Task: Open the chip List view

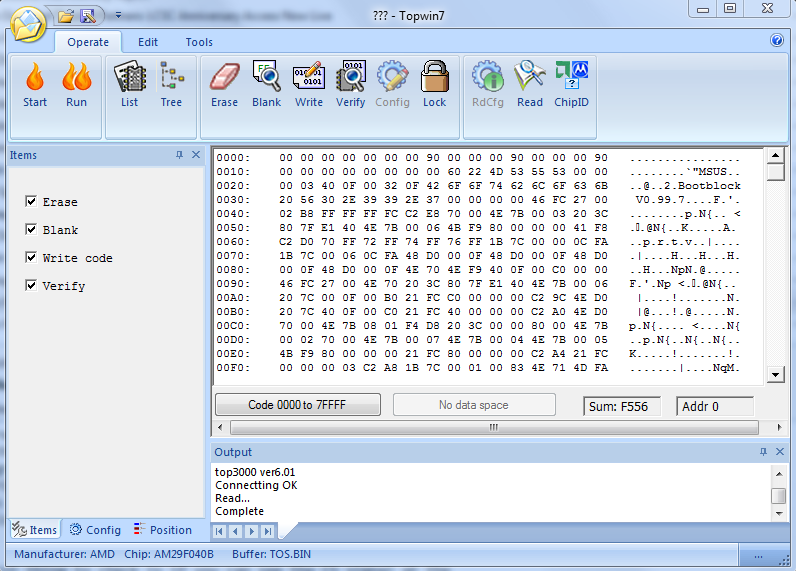Action: coord(129,84)
